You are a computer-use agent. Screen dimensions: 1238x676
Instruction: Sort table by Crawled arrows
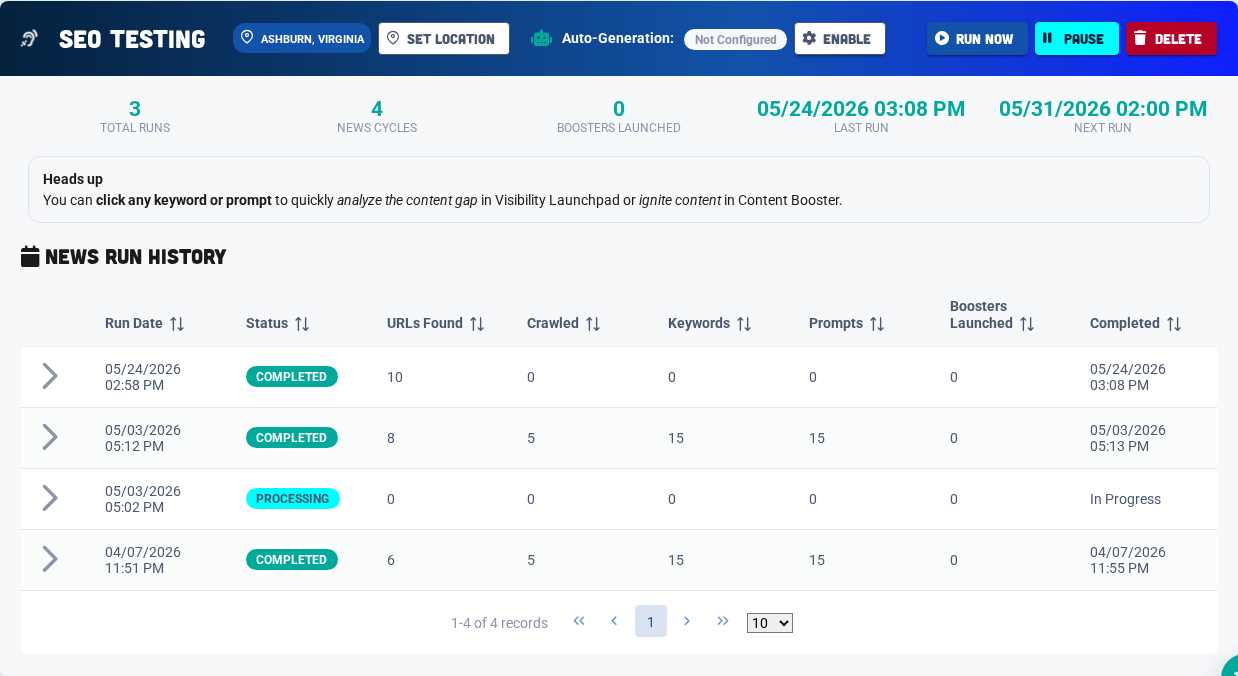[593, 324]
